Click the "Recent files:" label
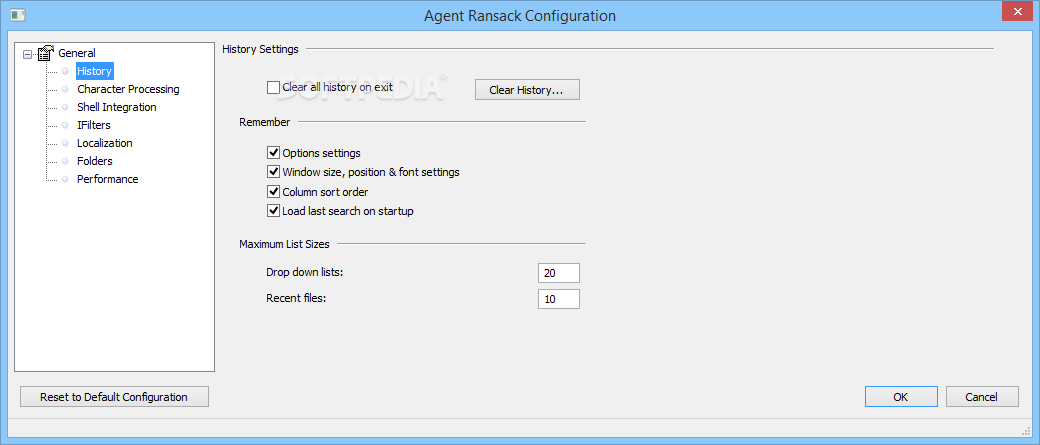Viewport: 1040px width, 445px height. point(296,298)
